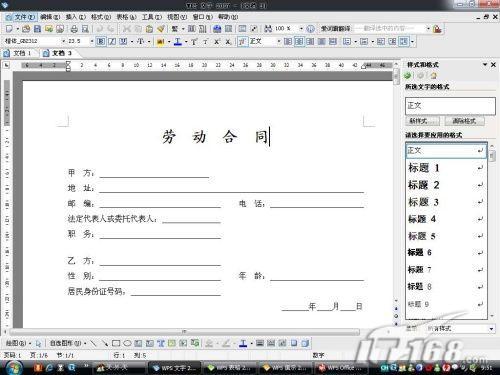Click the help icon beside zoom box
Image resolution: width=500 pixels, height=375 pixels.
(310, 29)
